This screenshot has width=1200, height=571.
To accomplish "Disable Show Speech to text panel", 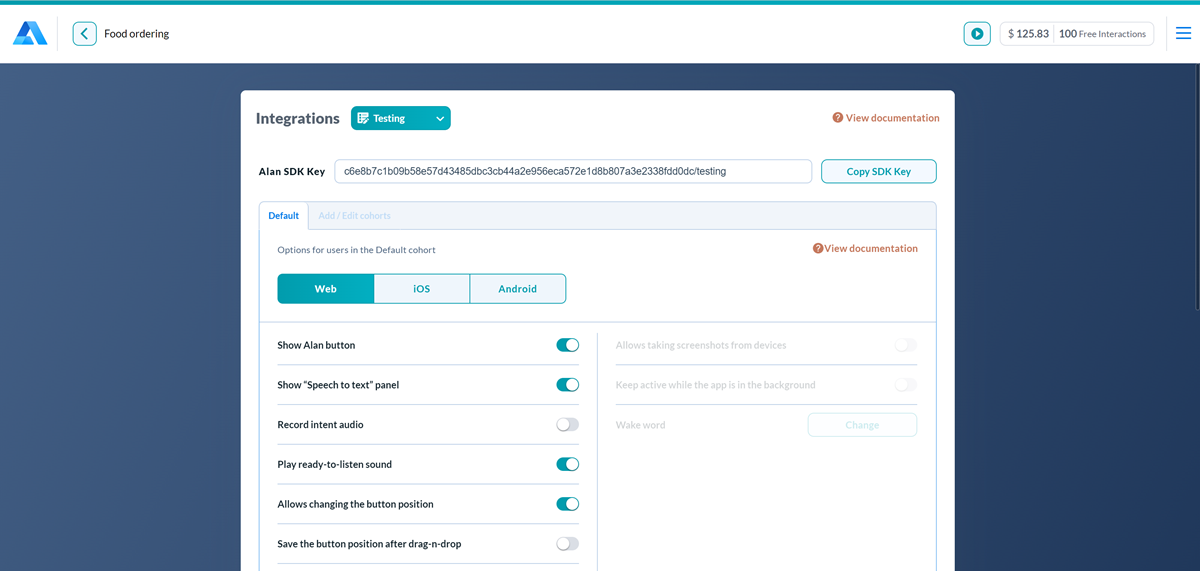I will pyautogui.click(x=567, y=385).
